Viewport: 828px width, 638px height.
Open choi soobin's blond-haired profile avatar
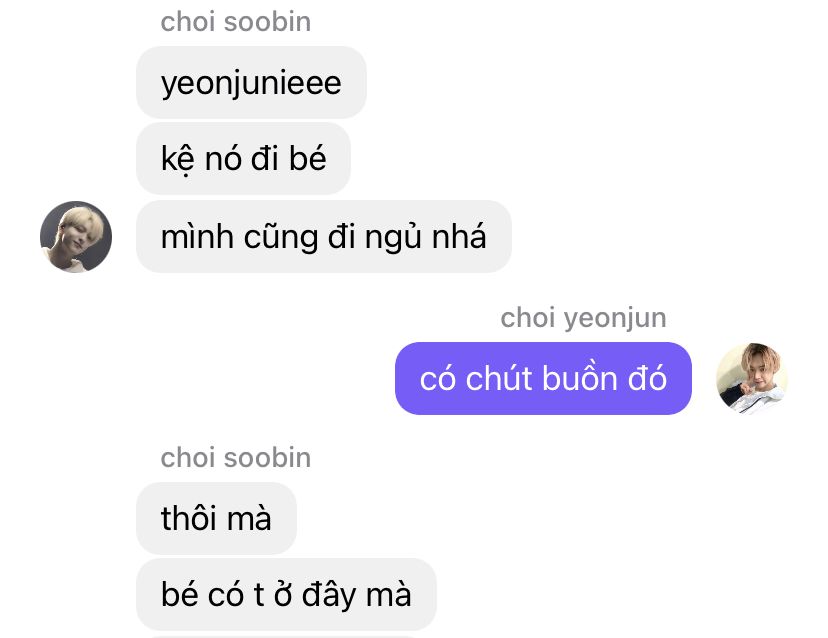pyautogui.click(x=76, y=237)
